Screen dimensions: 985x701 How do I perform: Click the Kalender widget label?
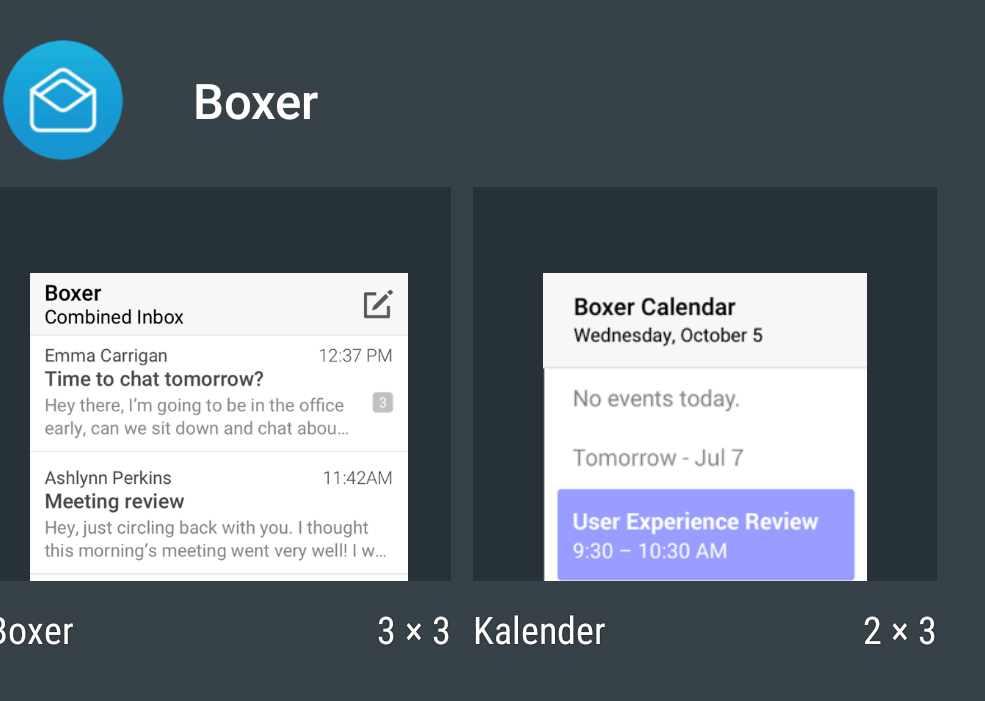(x=540, y=631)
